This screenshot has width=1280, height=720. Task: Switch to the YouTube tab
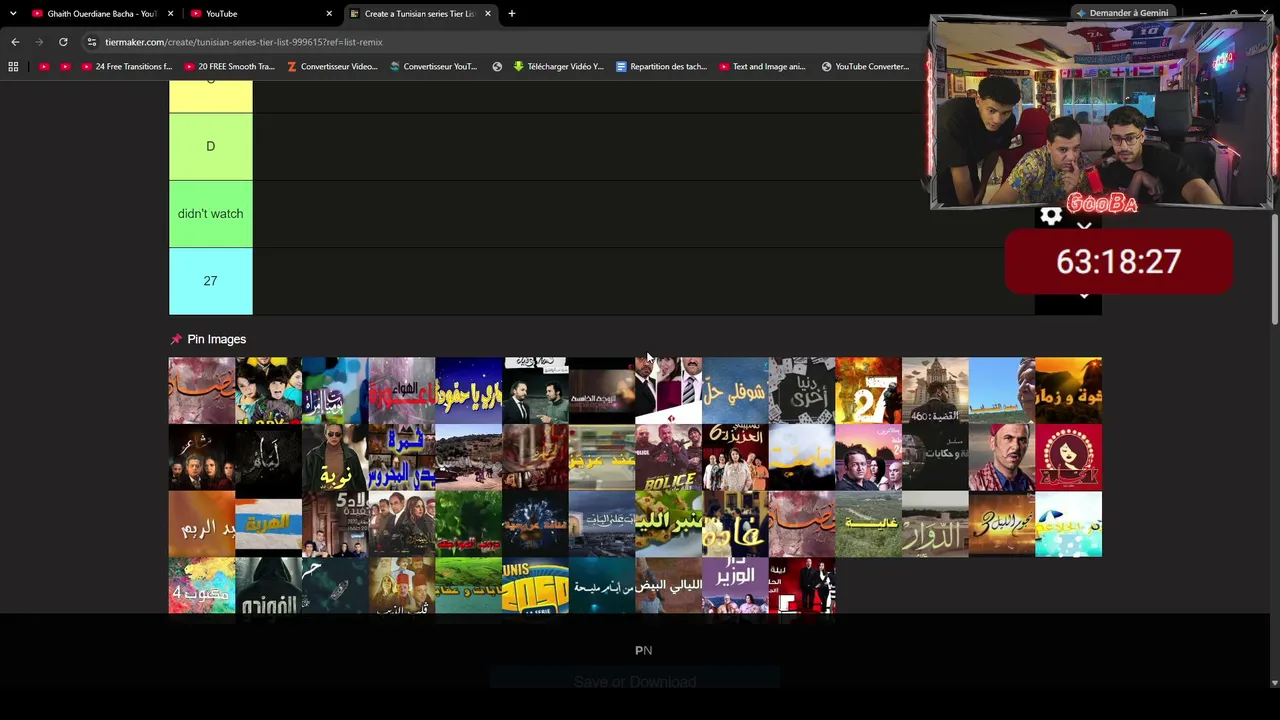pyautogui.click(x=260, y=14)
